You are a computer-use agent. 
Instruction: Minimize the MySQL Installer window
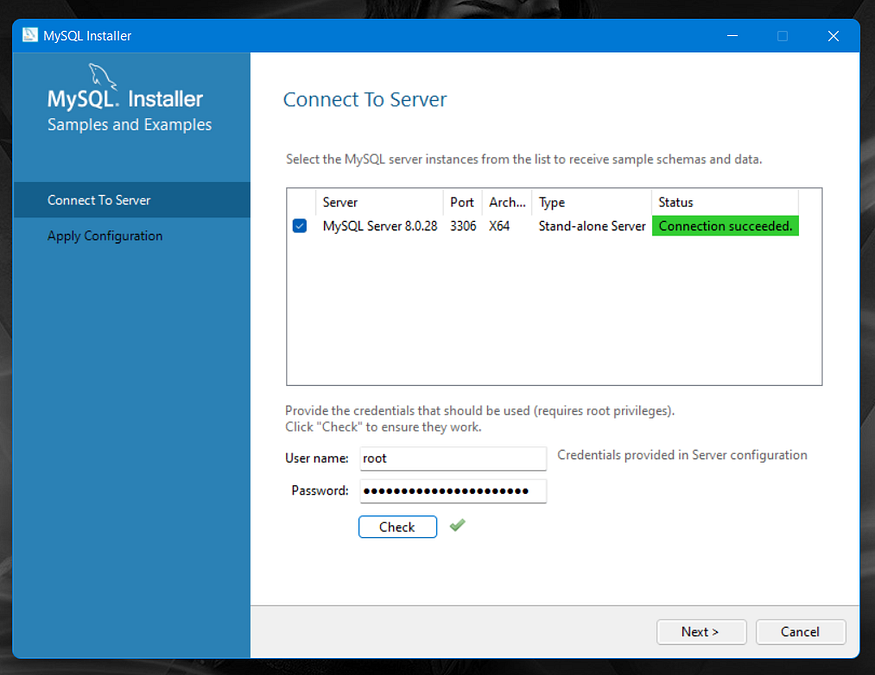point(732,36)
